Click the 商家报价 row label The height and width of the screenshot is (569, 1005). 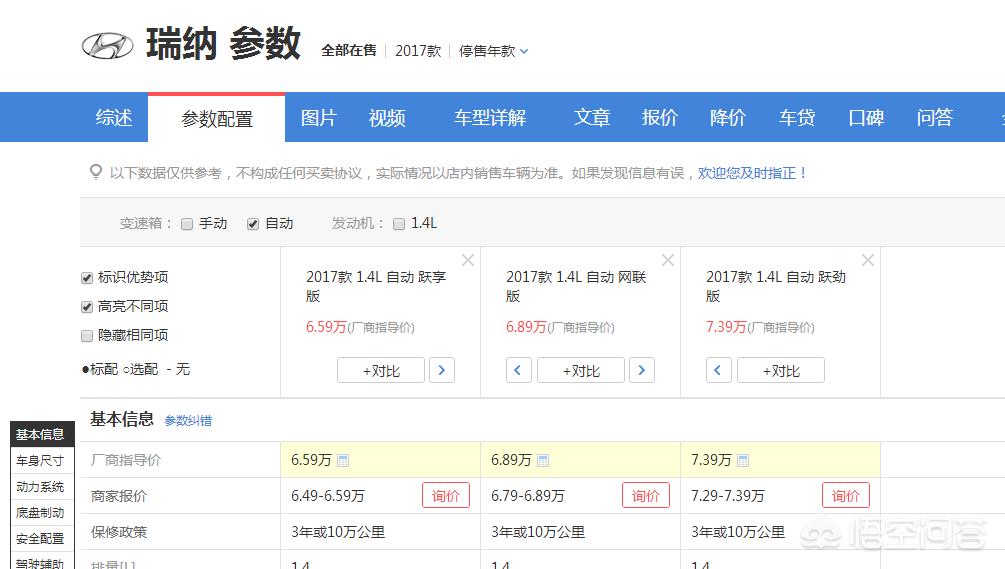click(119, 496)
